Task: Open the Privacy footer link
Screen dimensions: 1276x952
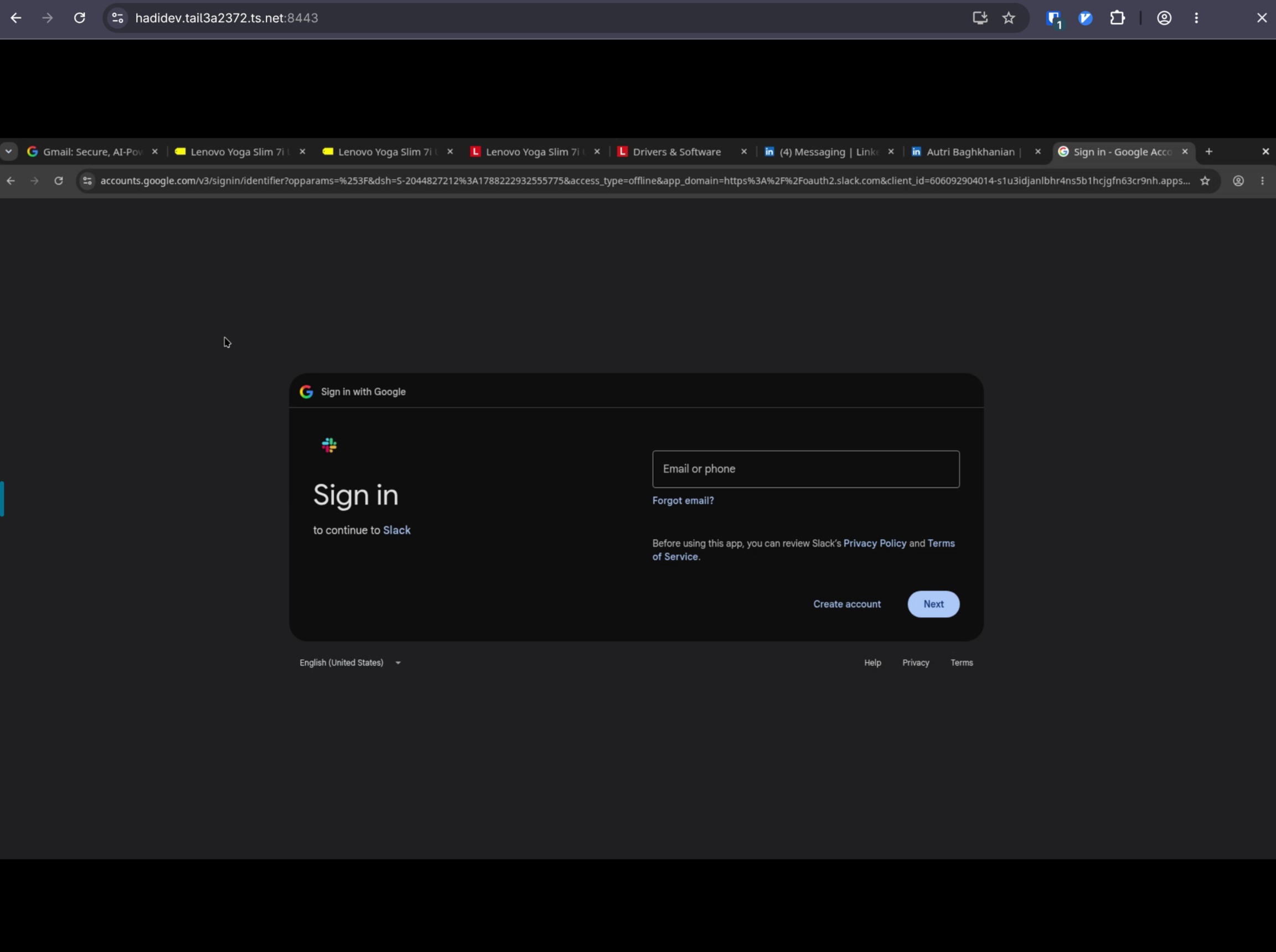Action: tap(915, 663)
